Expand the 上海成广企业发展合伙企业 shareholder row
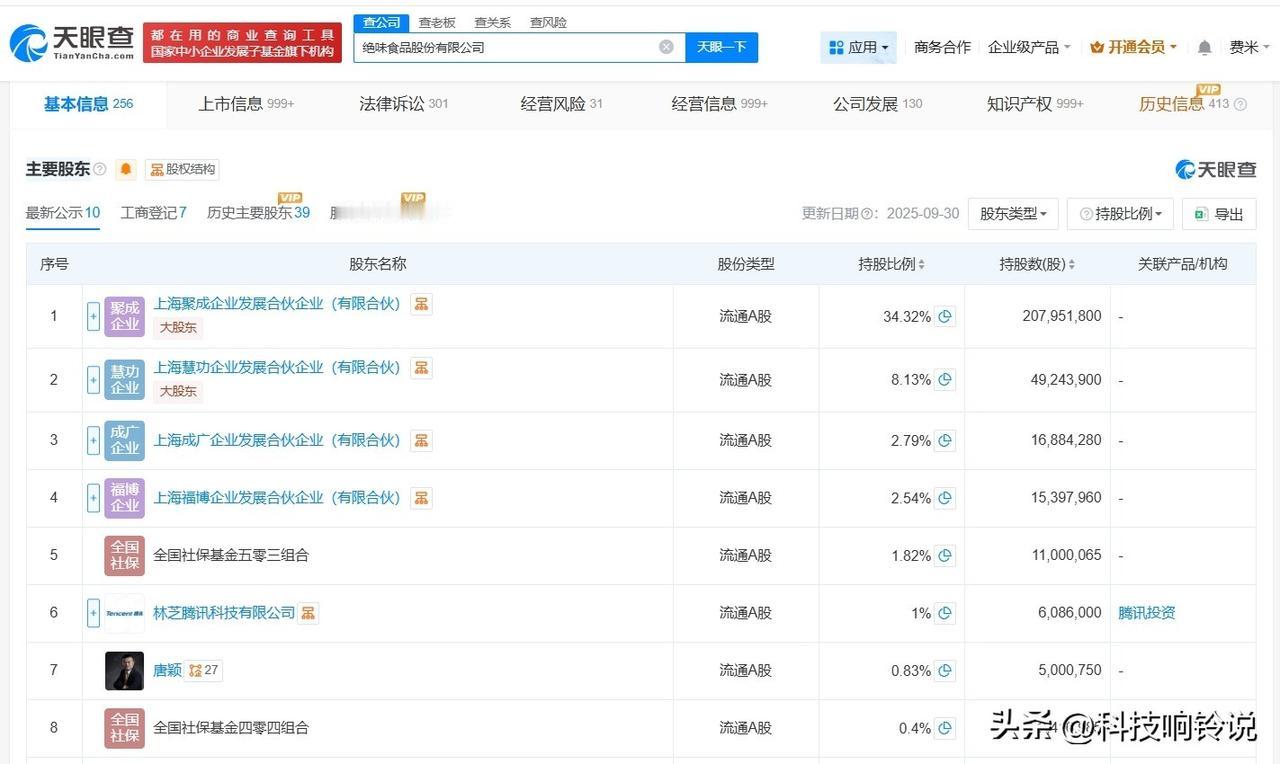1280x764 pixels. (94, 441)
